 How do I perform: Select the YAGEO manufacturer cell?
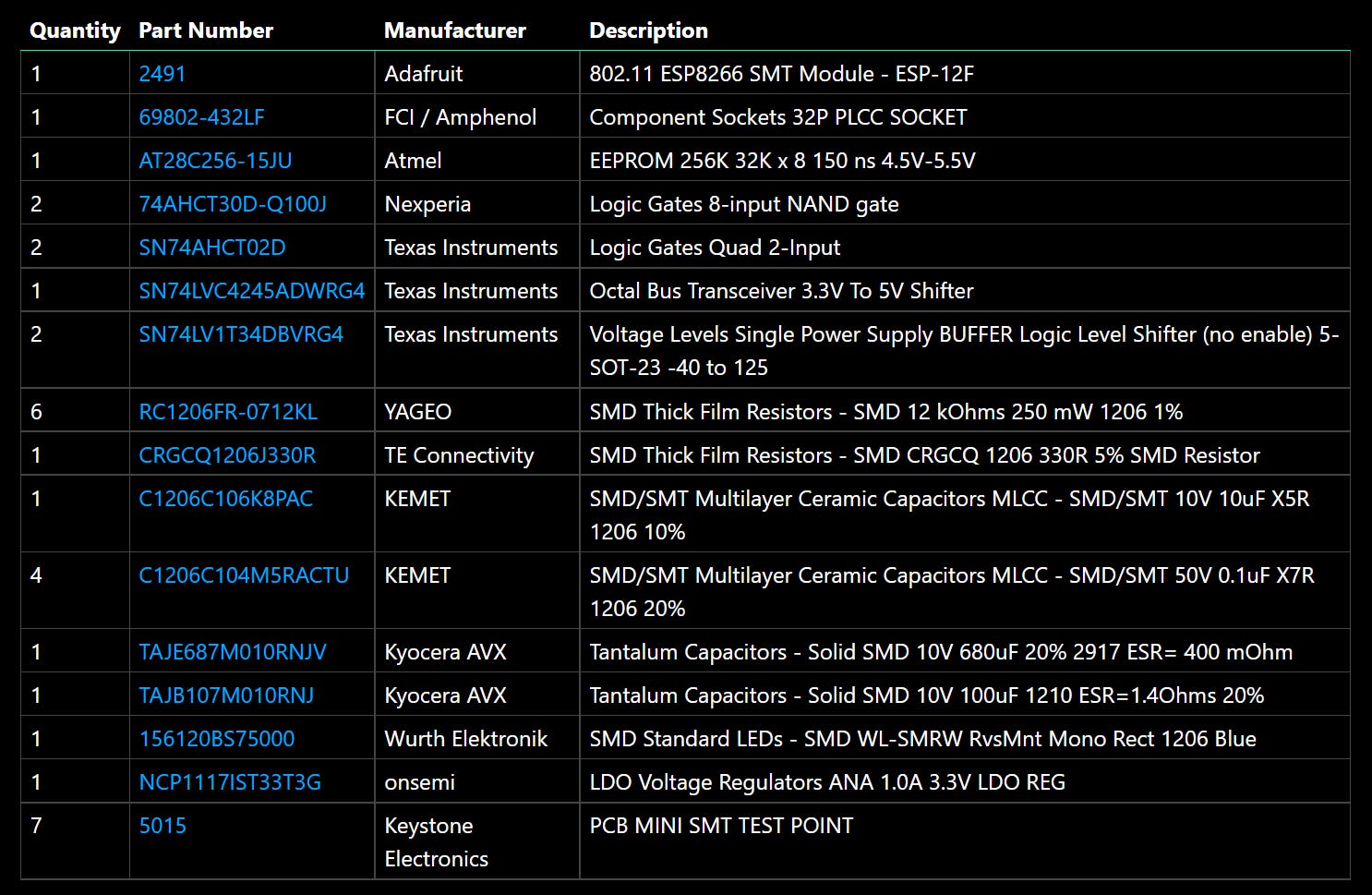click(x=476, y=412)
